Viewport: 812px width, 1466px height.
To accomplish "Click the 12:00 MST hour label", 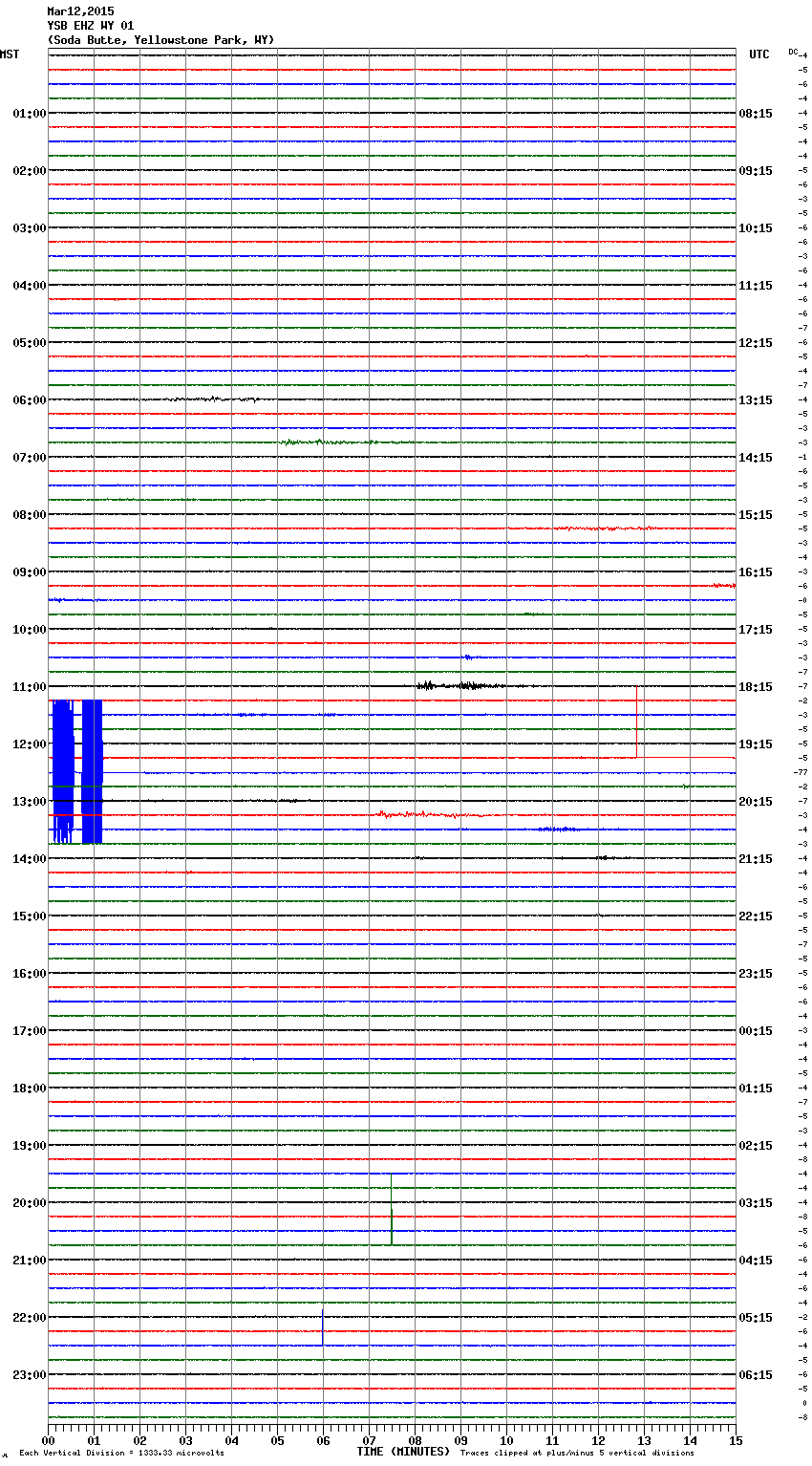I will pyautogui.click(x=29, y=744).
